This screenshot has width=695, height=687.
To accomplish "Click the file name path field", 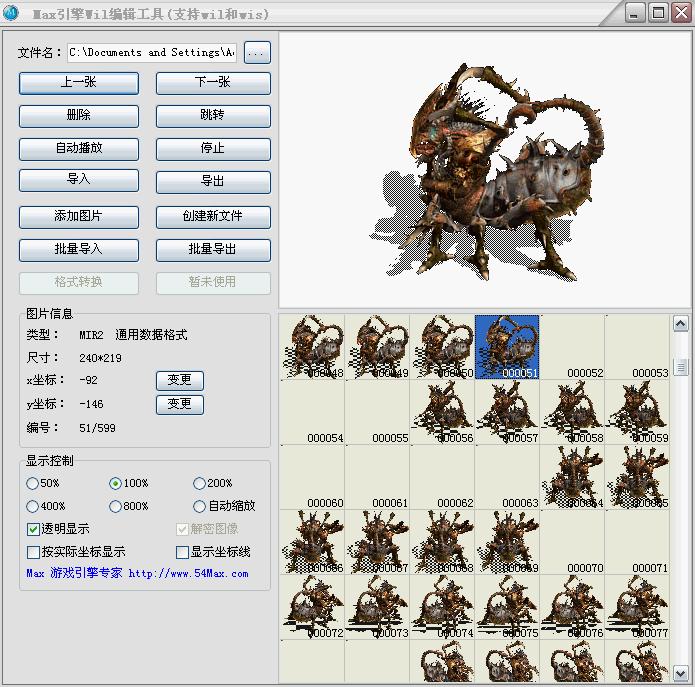I will click(x=152, y=53).
